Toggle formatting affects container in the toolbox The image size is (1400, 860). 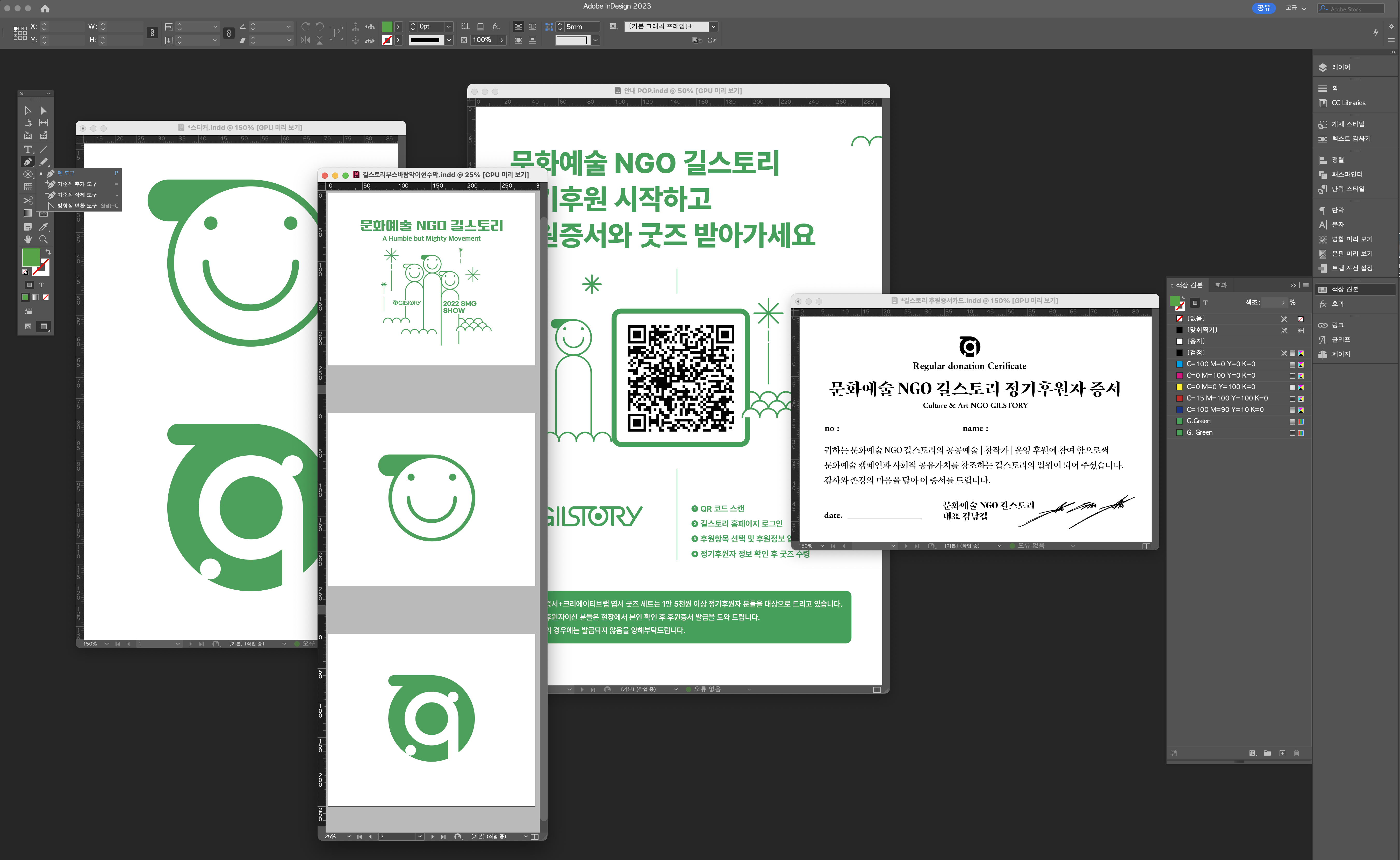tap(30, 285)
